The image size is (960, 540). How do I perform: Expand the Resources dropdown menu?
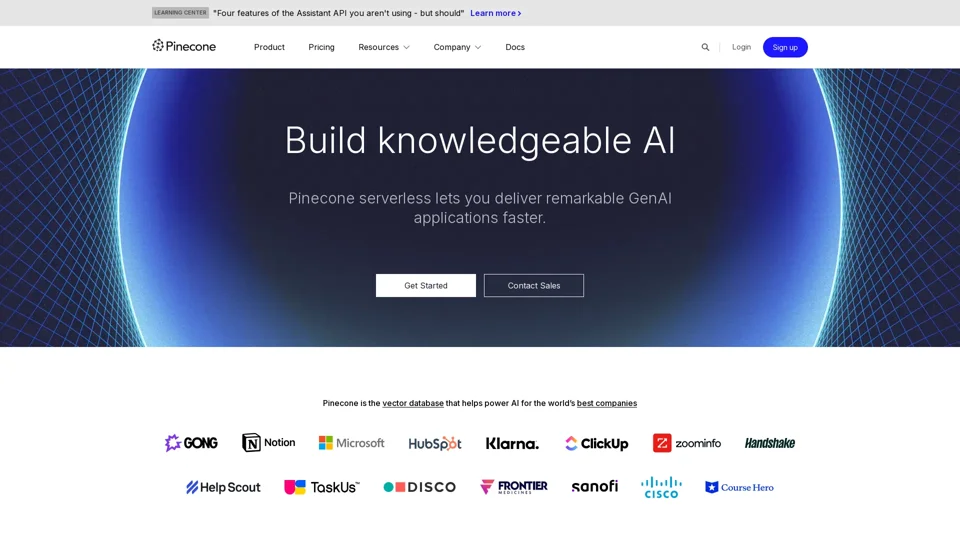(384, 47)
